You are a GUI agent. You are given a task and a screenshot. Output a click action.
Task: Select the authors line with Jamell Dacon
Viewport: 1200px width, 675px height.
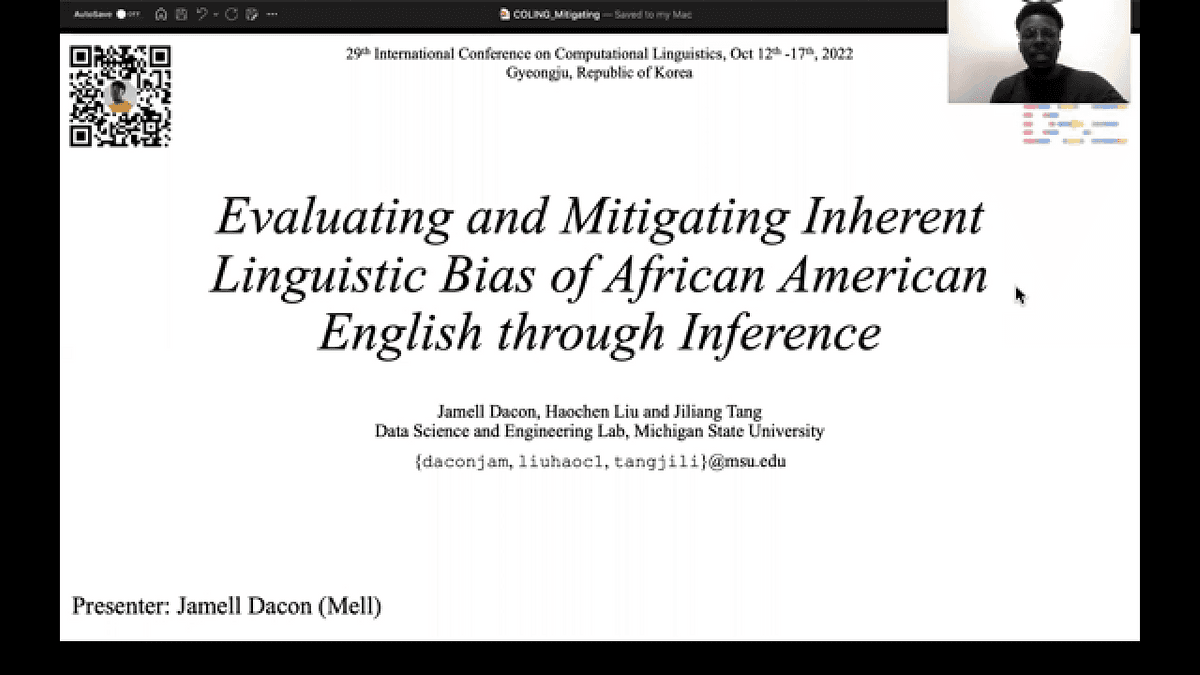(599, 412)
